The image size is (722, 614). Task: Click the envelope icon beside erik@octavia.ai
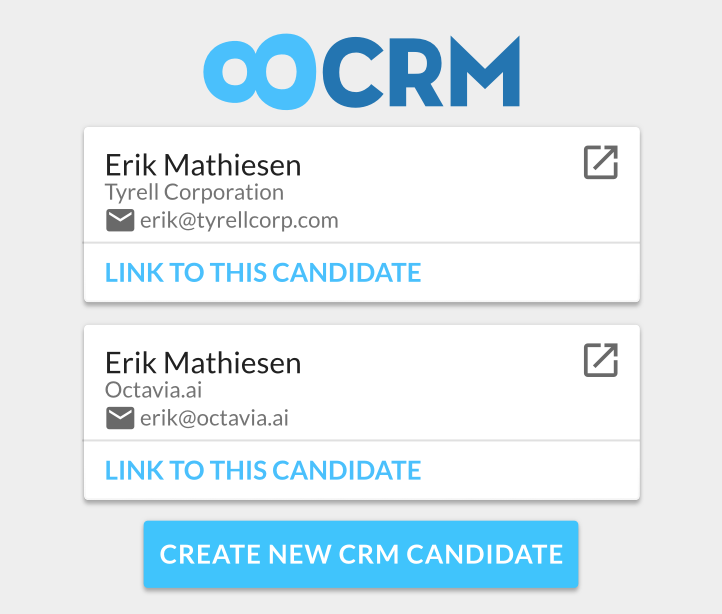[x=120, y=418]
